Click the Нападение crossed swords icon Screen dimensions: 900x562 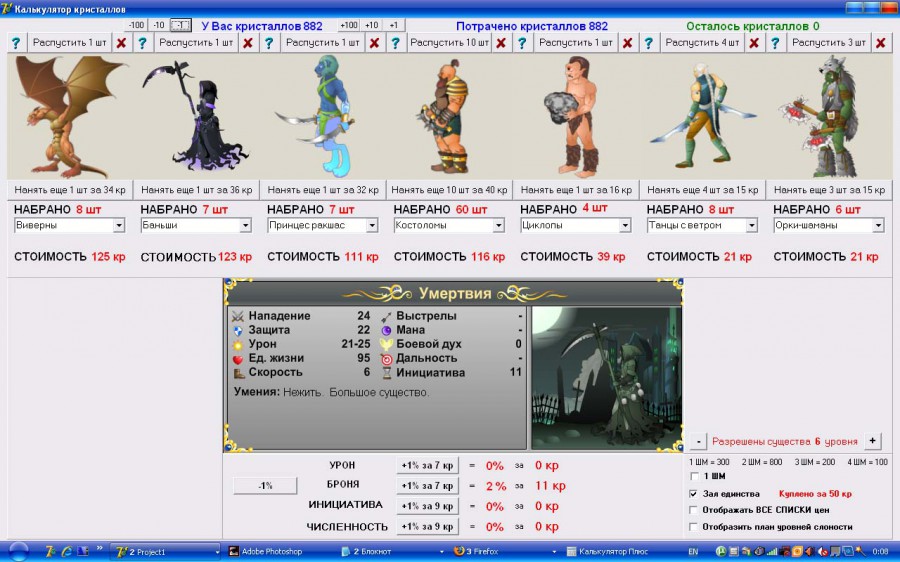(x=238, y=316)
